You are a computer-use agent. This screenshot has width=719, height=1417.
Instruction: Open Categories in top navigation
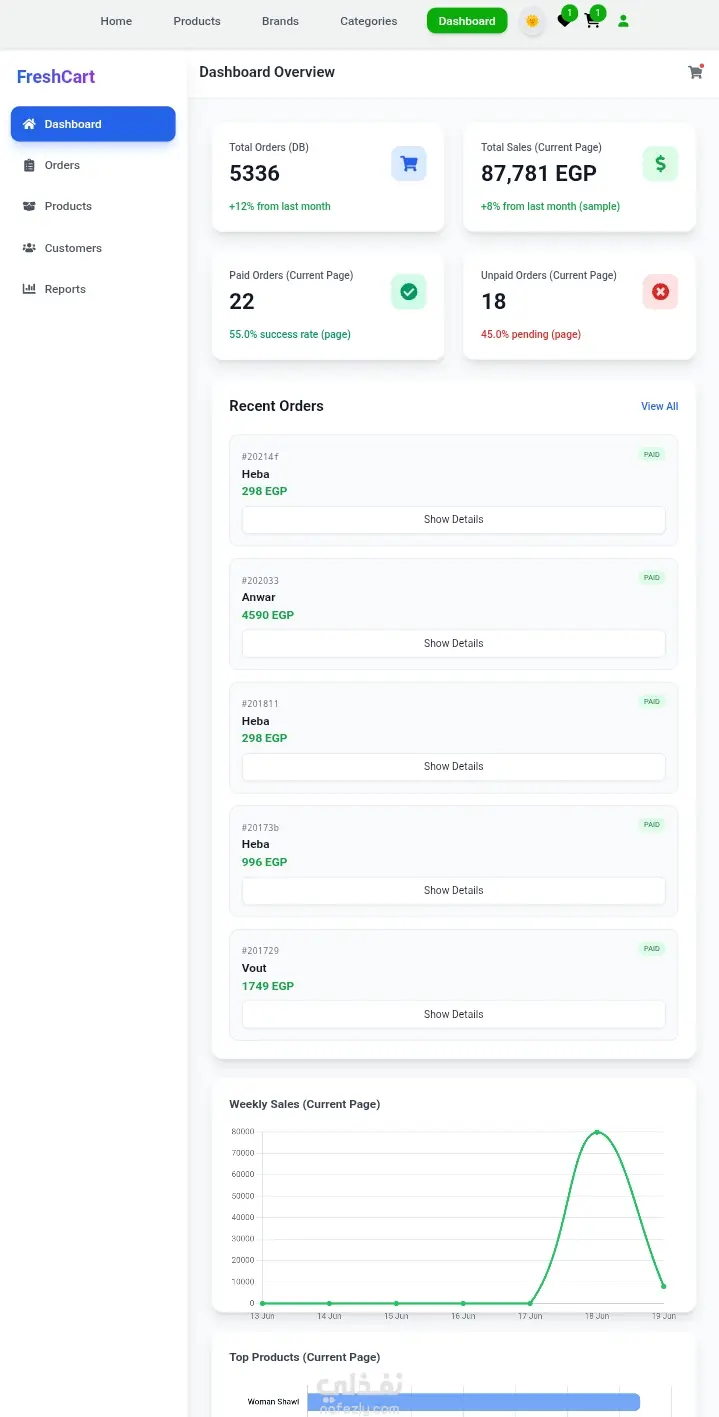[x=368, y=21]
